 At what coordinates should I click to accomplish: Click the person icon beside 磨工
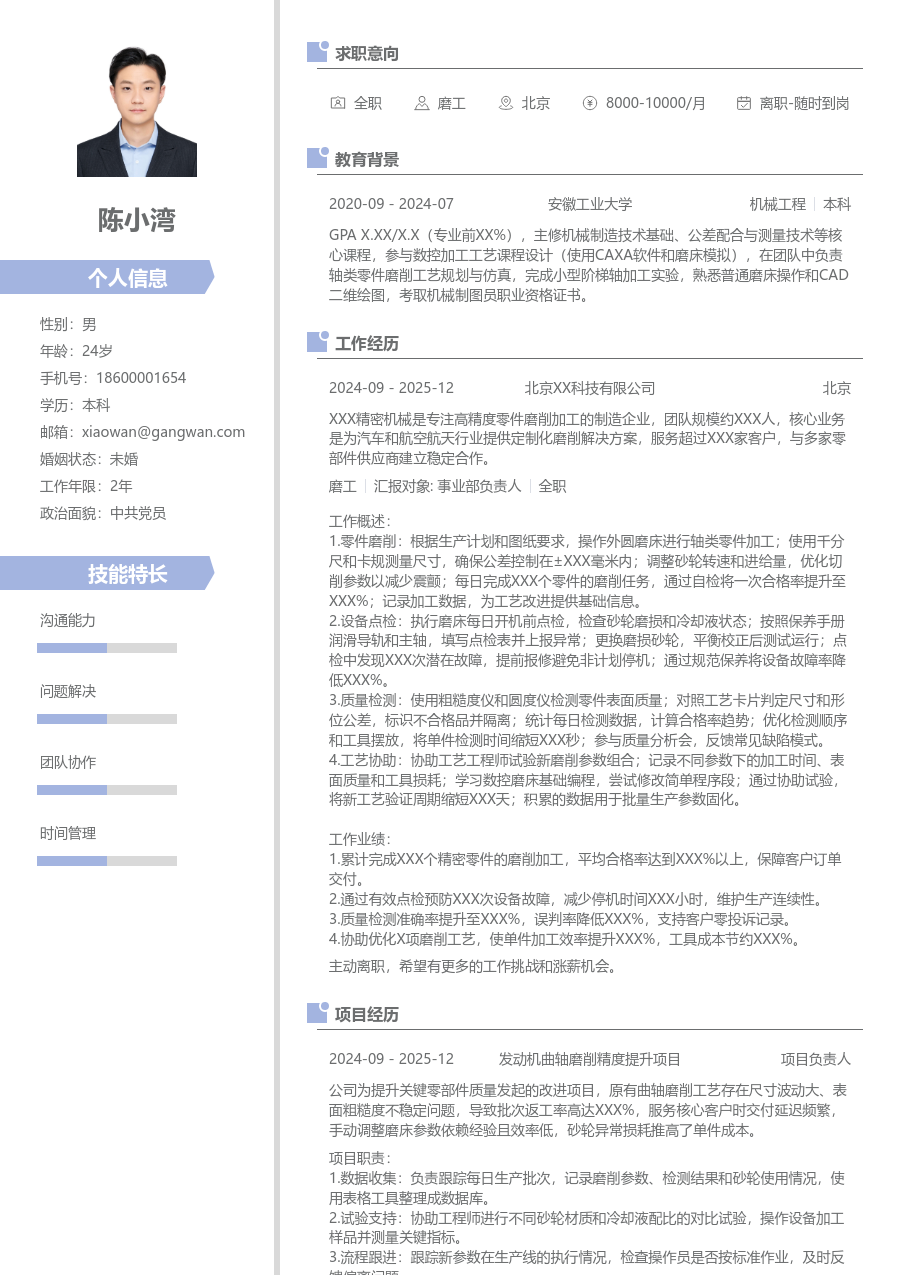422,103
